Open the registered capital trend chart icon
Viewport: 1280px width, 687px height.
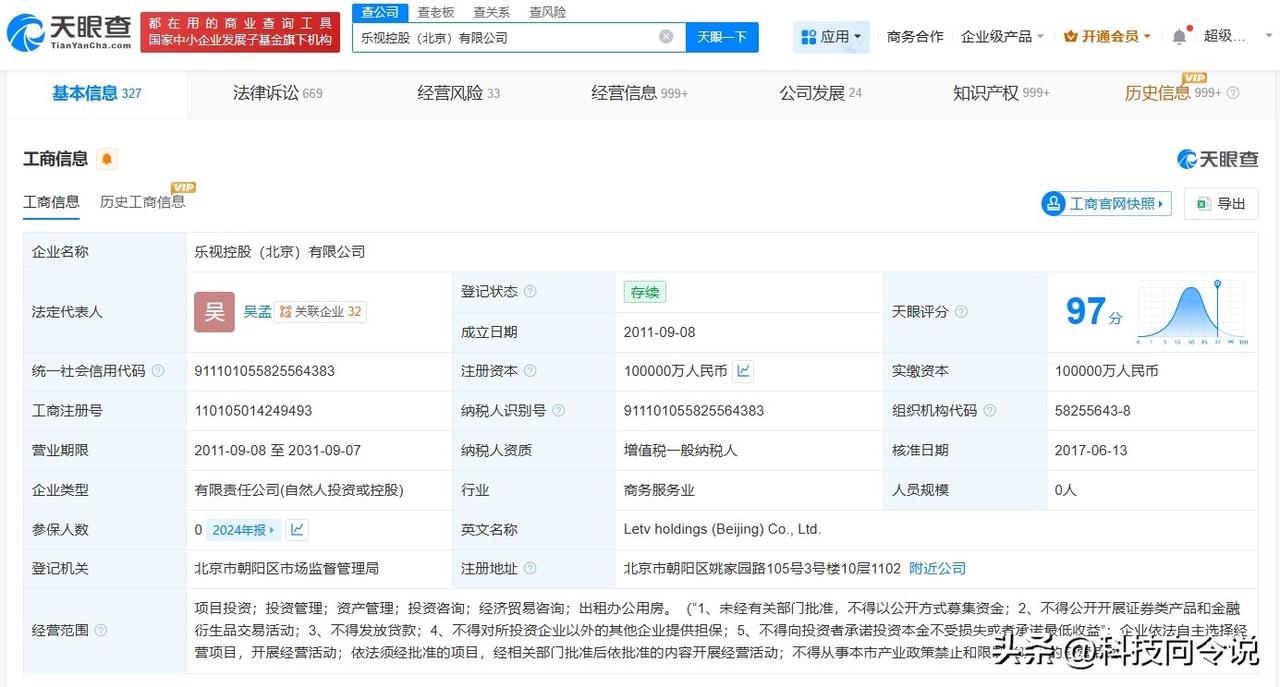pyautogui.click(x=742, y=371)
